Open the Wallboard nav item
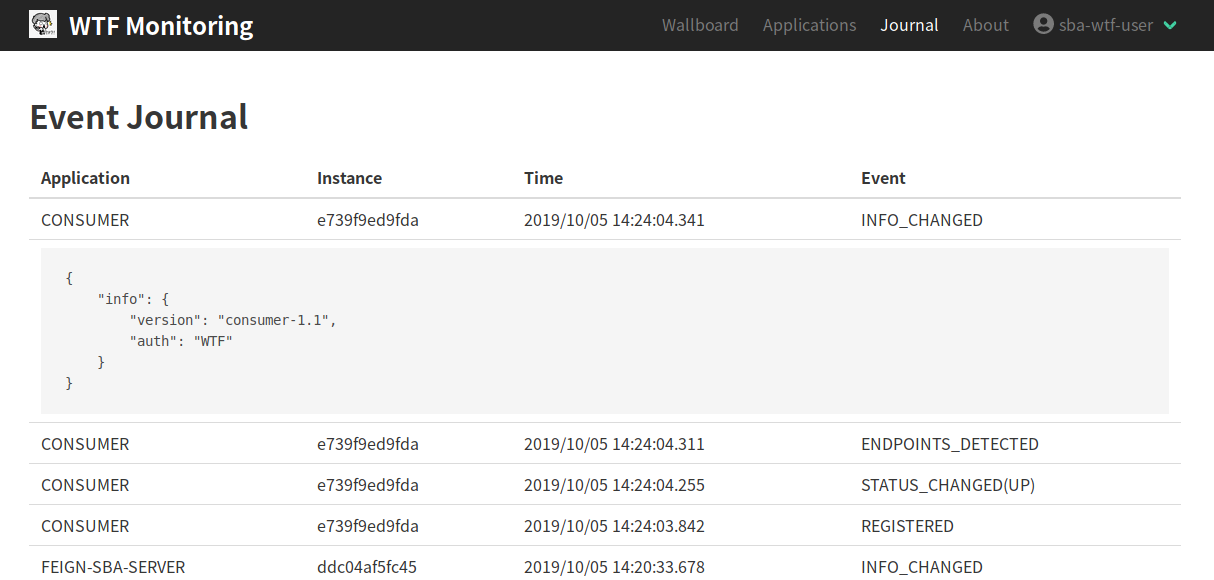1214x580 pixels. click(700, 25)
